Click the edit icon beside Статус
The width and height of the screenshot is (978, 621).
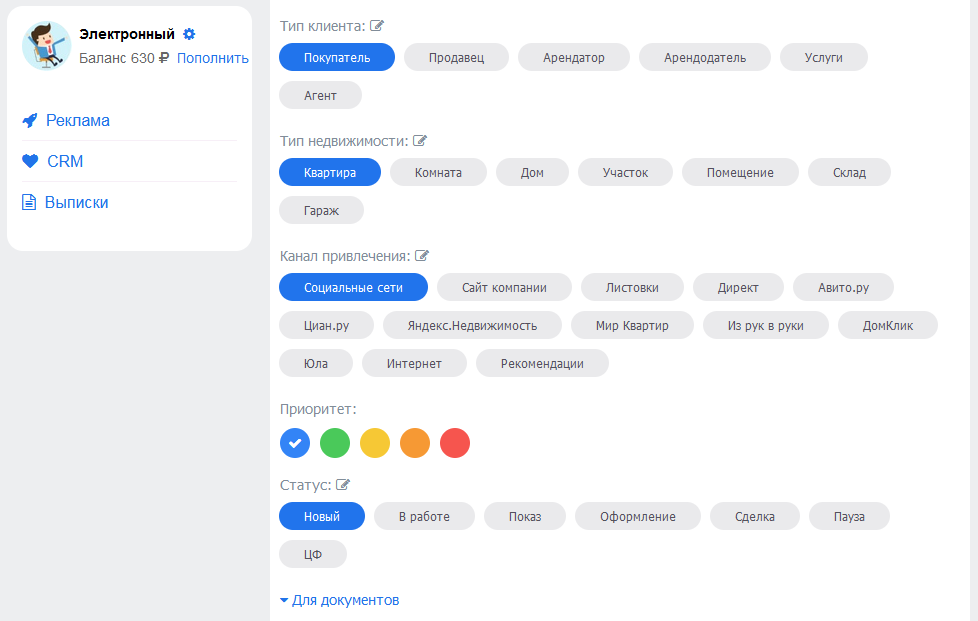[343, 484]
